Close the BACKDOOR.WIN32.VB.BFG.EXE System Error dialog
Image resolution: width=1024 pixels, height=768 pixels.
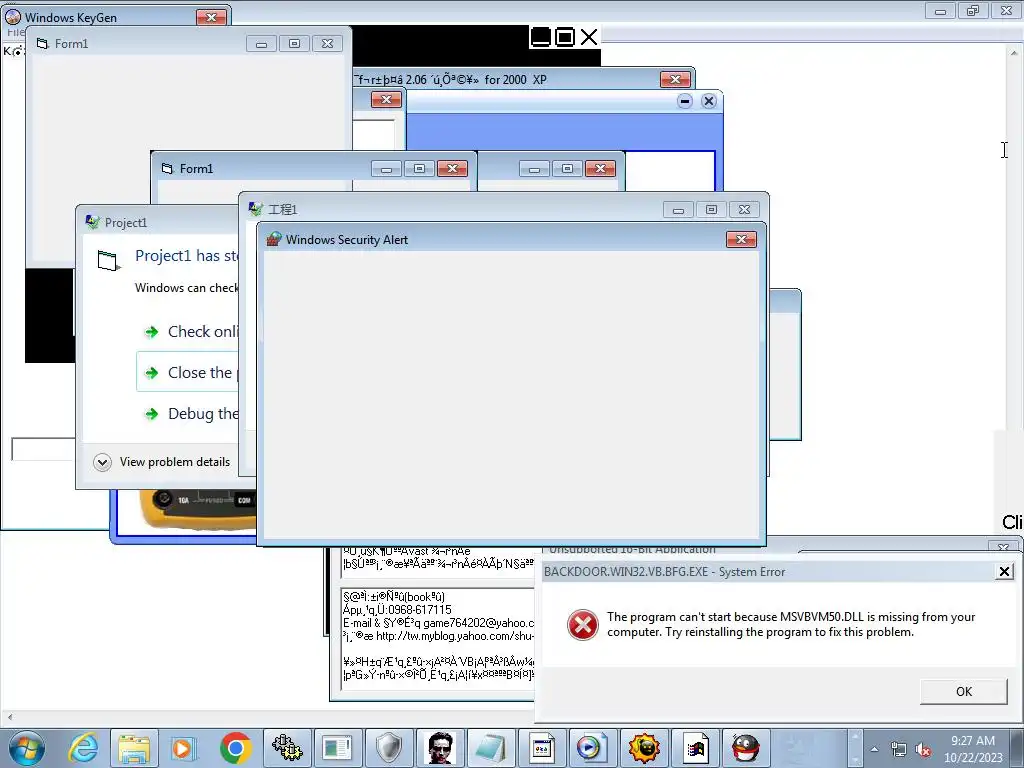tap(1004, 572)
